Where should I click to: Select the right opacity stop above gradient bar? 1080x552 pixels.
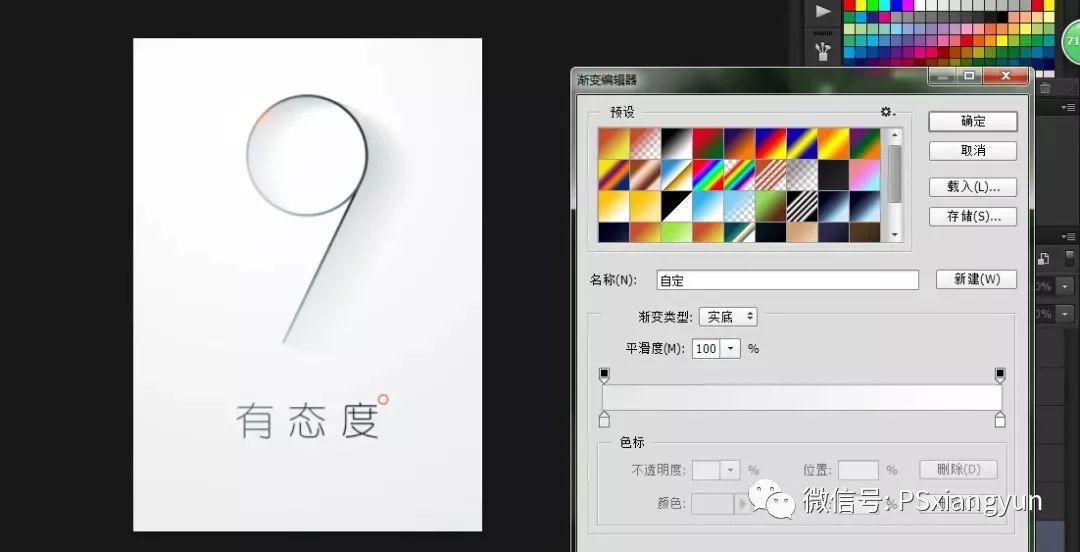[x=1000, y=375]
